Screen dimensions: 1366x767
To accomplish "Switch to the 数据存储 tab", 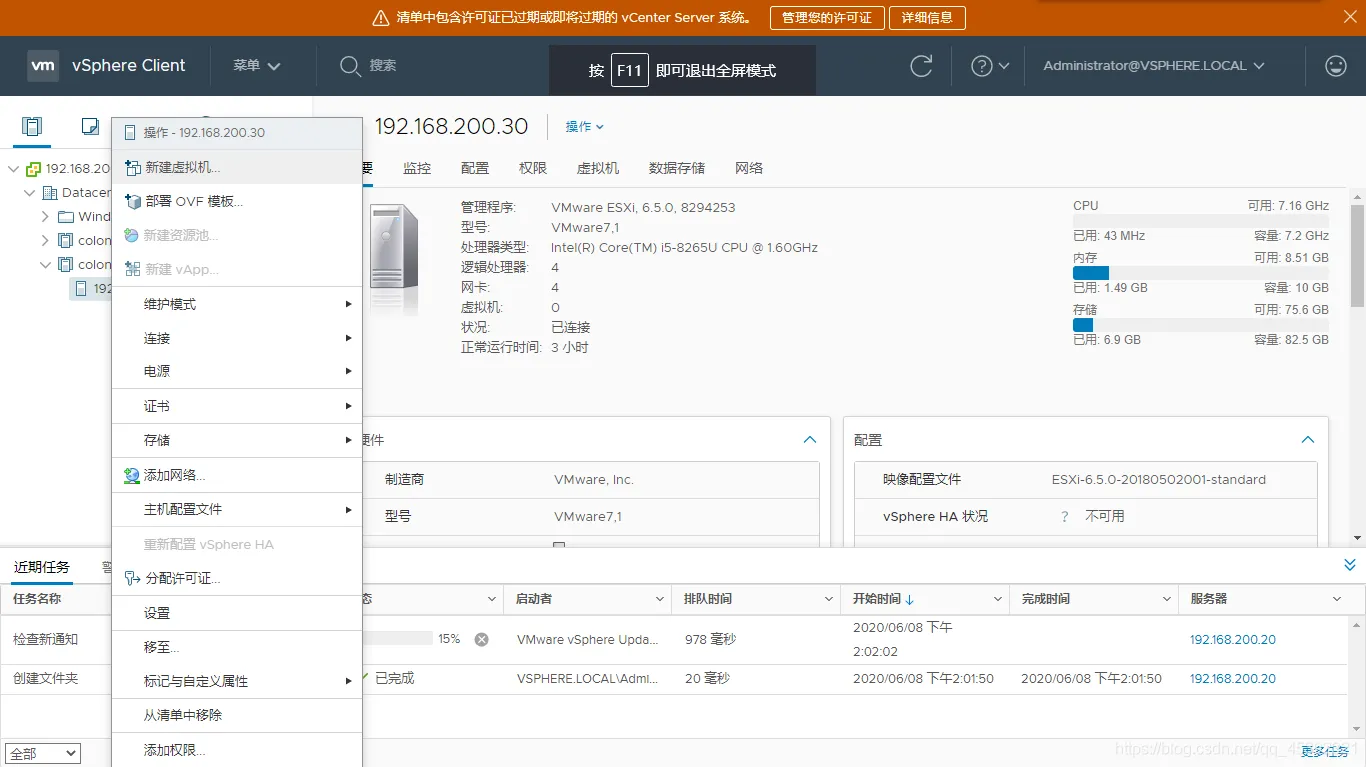I will click(677, 168).
